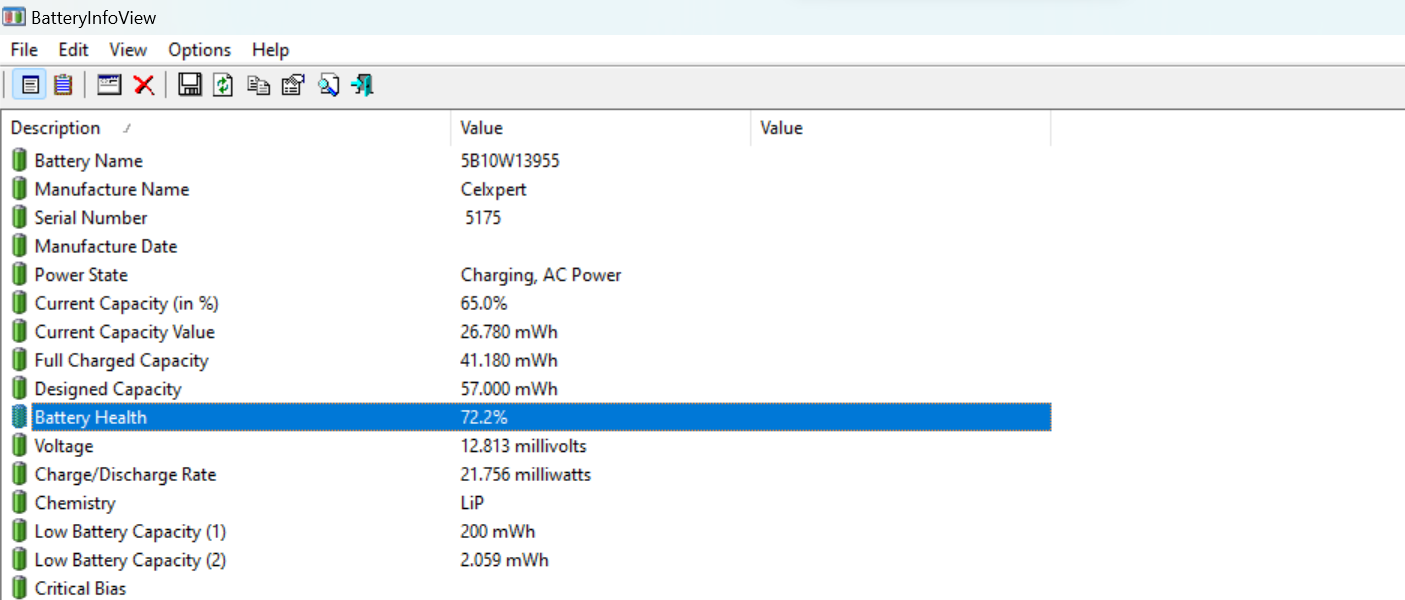Open Find using the magnifier icon
This screenshot has width=1405, height=600.
(x=328, y=85)
